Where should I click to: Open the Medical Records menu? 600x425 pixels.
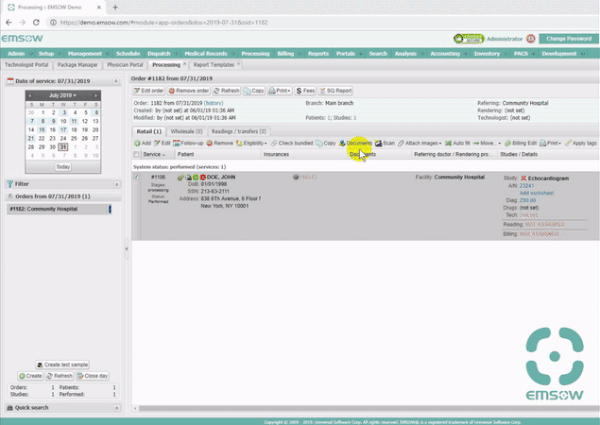click(x=206, y=54)
